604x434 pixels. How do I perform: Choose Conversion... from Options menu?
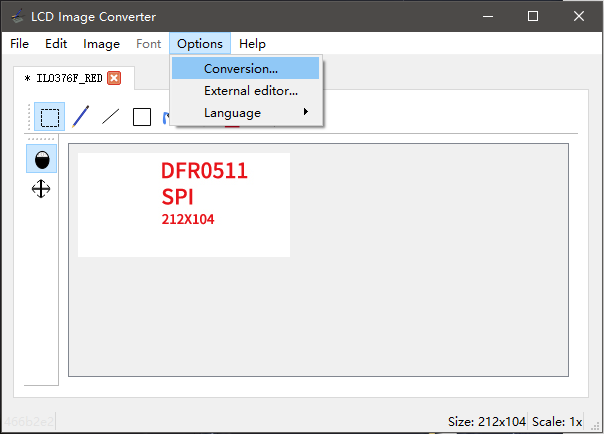(x=245, y=68)
